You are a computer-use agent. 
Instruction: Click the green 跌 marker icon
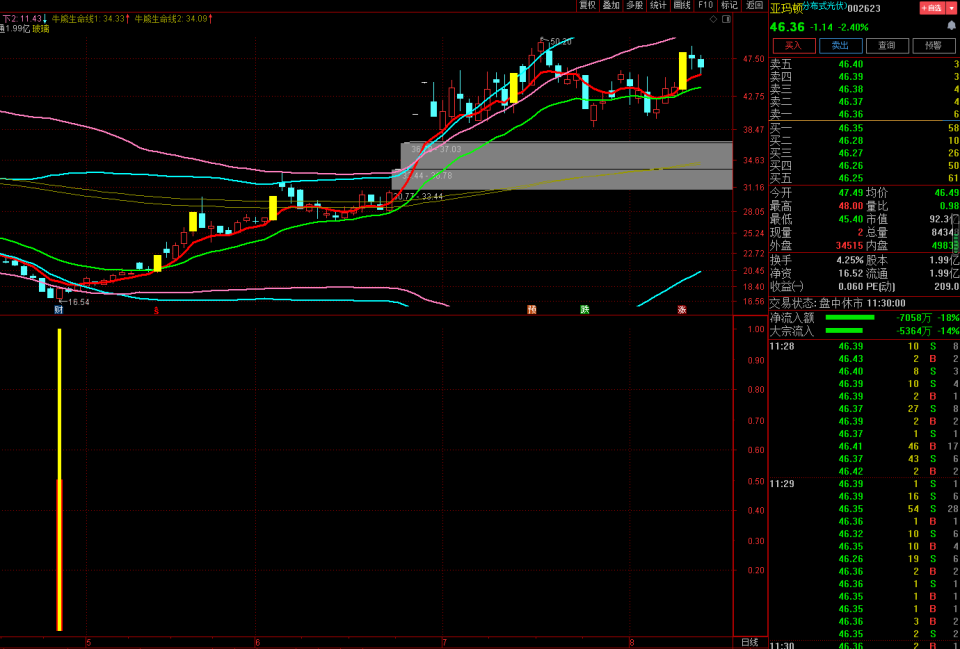(585, 310)
